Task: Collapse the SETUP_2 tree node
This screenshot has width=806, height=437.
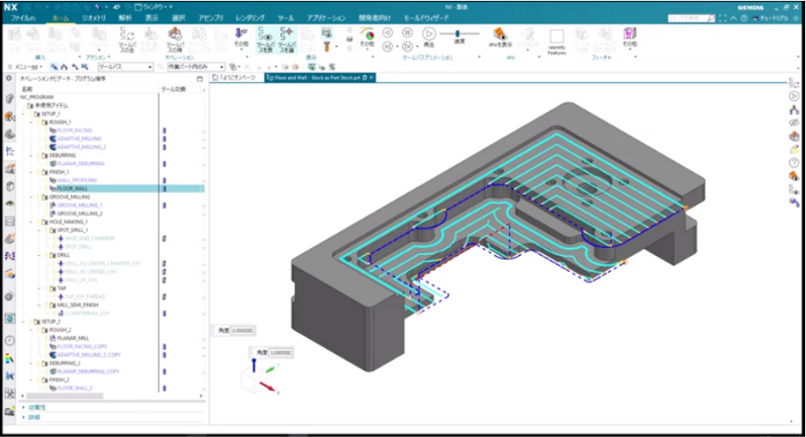Action: coord(23,322)
